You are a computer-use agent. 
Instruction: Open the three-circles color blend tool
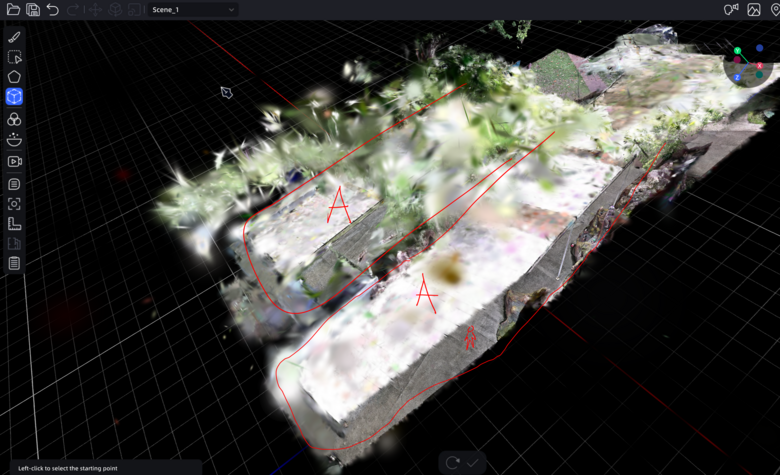click(x=14, y=119)
